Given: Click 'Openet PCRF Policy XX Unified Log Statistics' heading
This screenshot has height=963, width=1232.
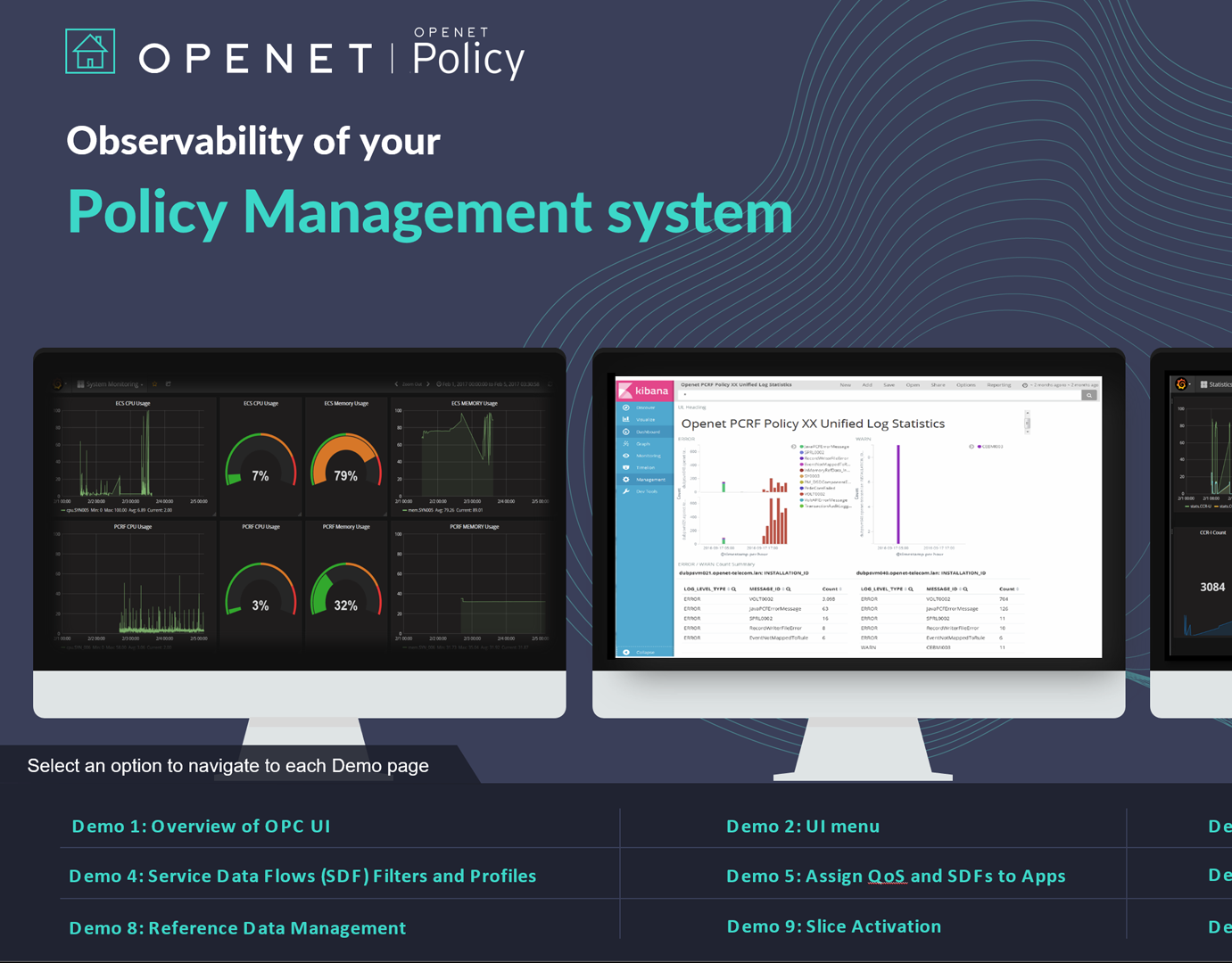Looking at the screenshot, I should [x=813, y=424].
